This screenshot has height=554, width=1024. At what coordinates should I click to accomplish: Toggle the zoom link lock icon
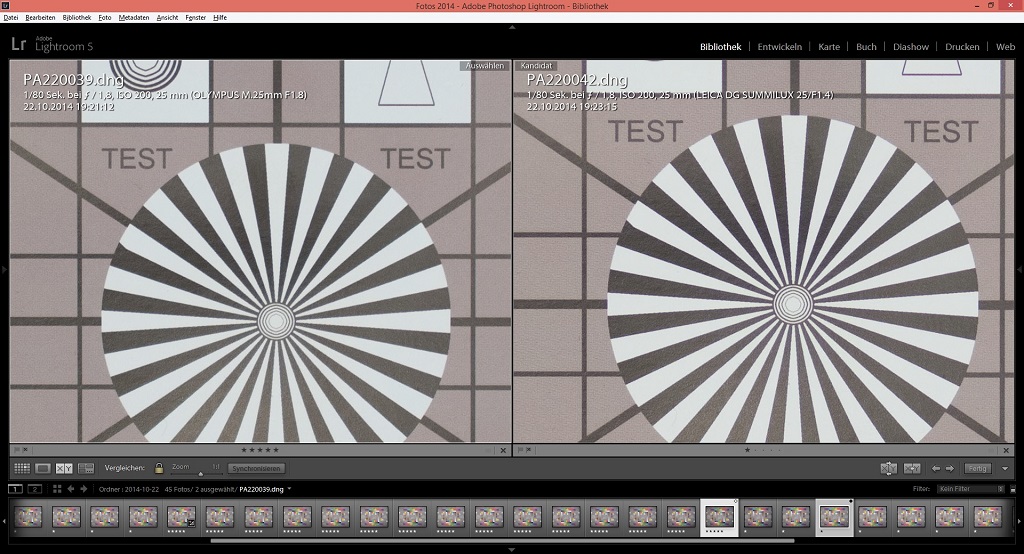pos(159,467)
